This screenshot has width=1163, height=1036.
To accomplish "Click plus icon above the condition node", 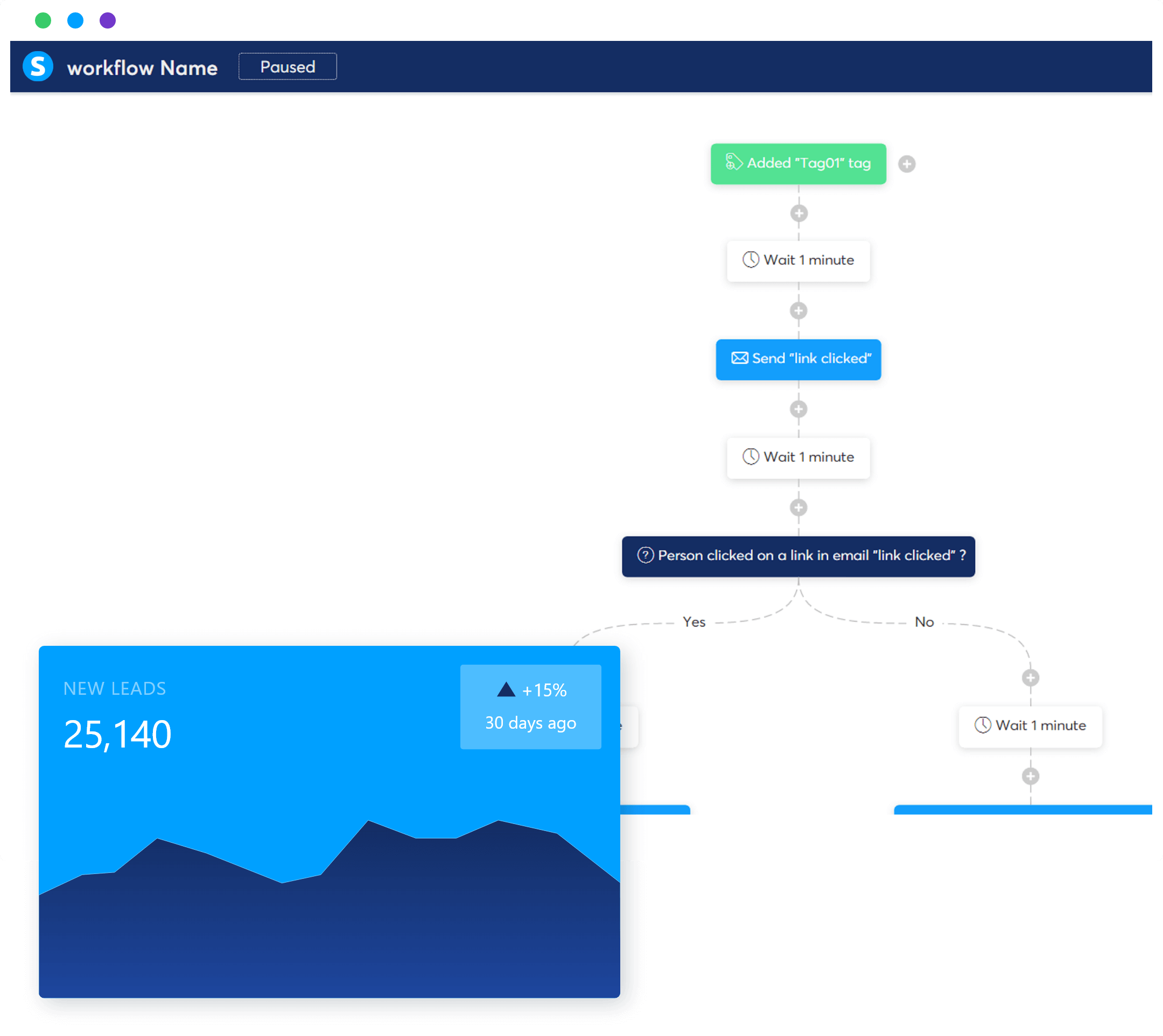I will (x=798, y=507).
